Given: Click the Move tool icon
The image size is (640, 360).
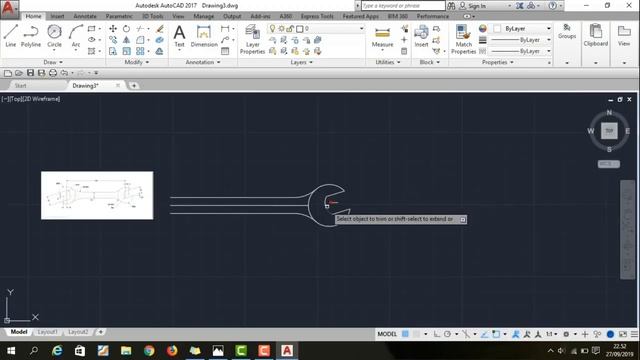Looking at the screenshot, I should click(113, 29).
